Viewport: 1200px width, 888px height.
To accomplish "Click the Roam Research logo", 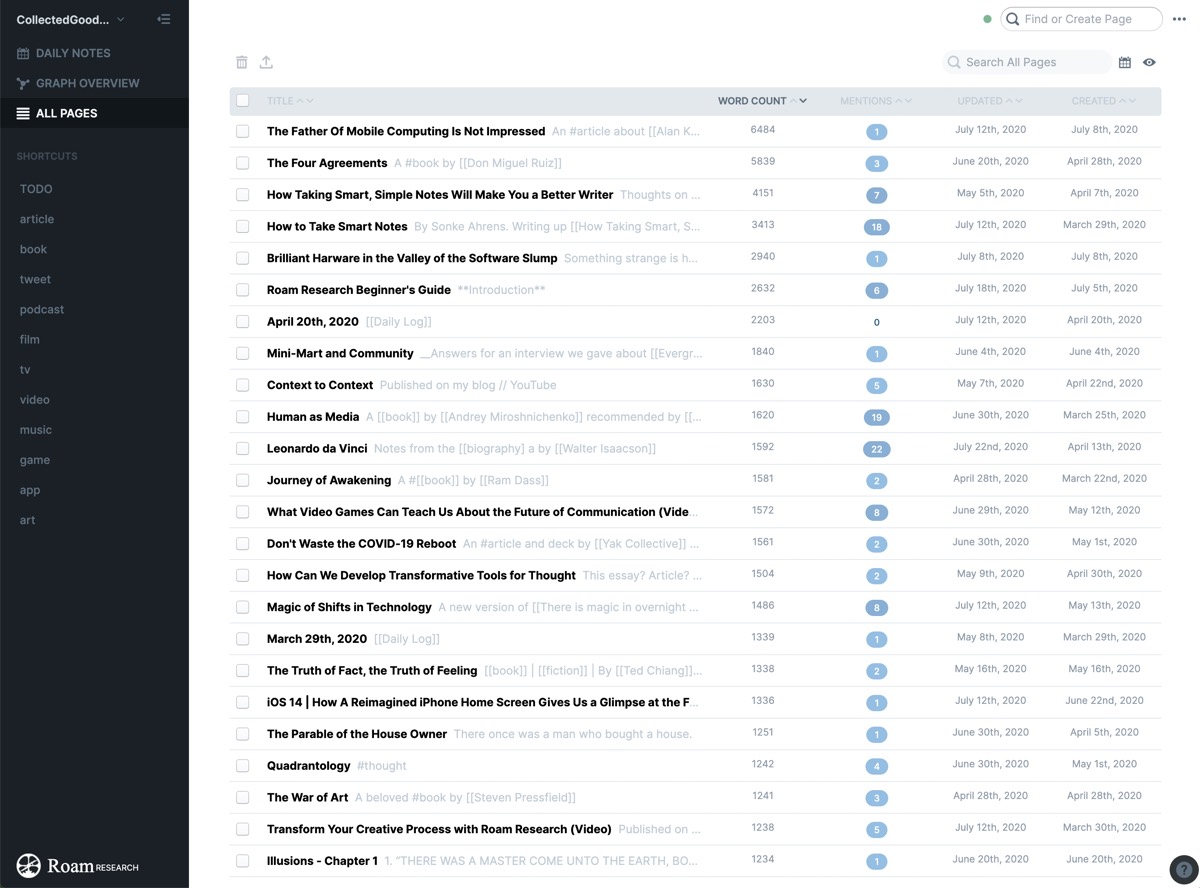I will pyautogui.click(x=78, y=866).
